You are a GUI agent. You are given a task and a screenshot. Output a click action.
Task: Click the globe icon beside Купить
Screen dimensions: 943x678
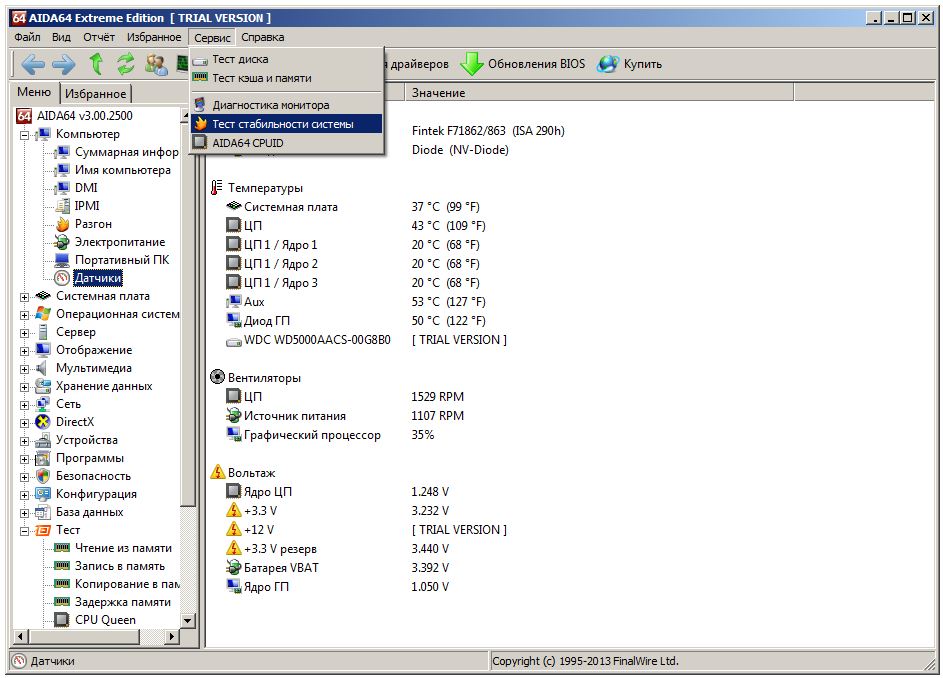[x=607, y=64]
